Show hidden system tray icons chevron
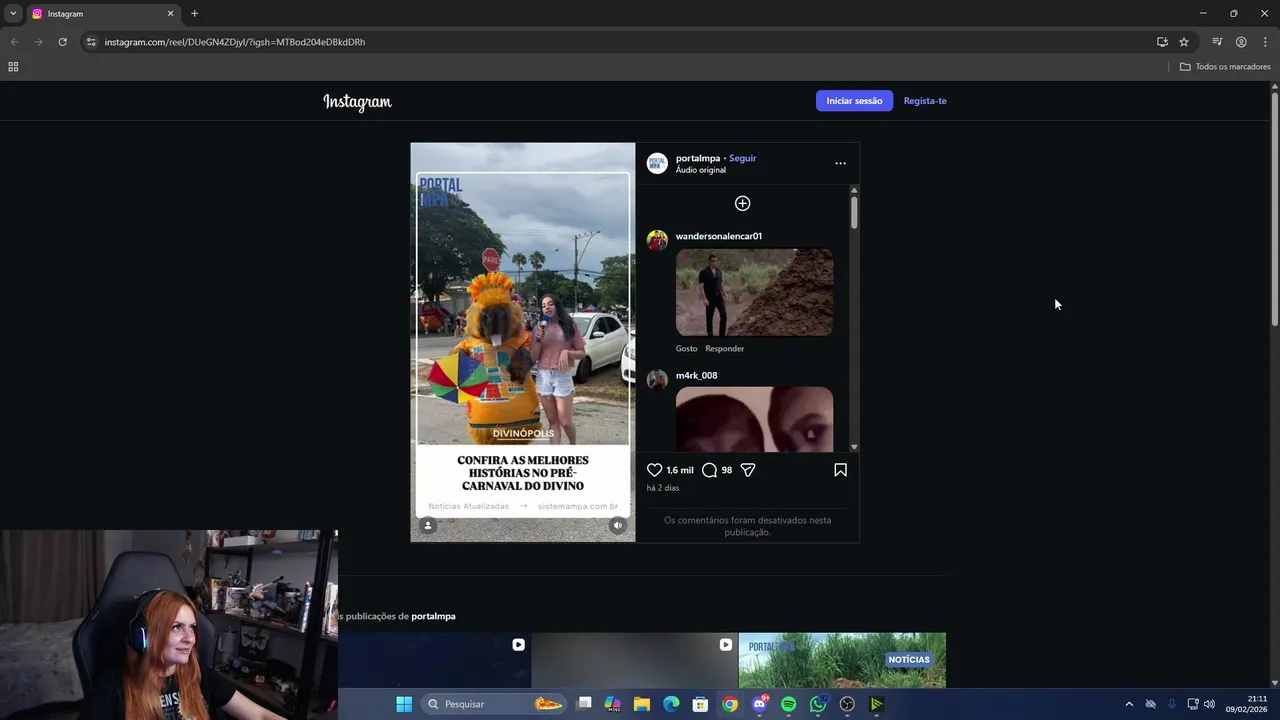 pos(1129,704)
